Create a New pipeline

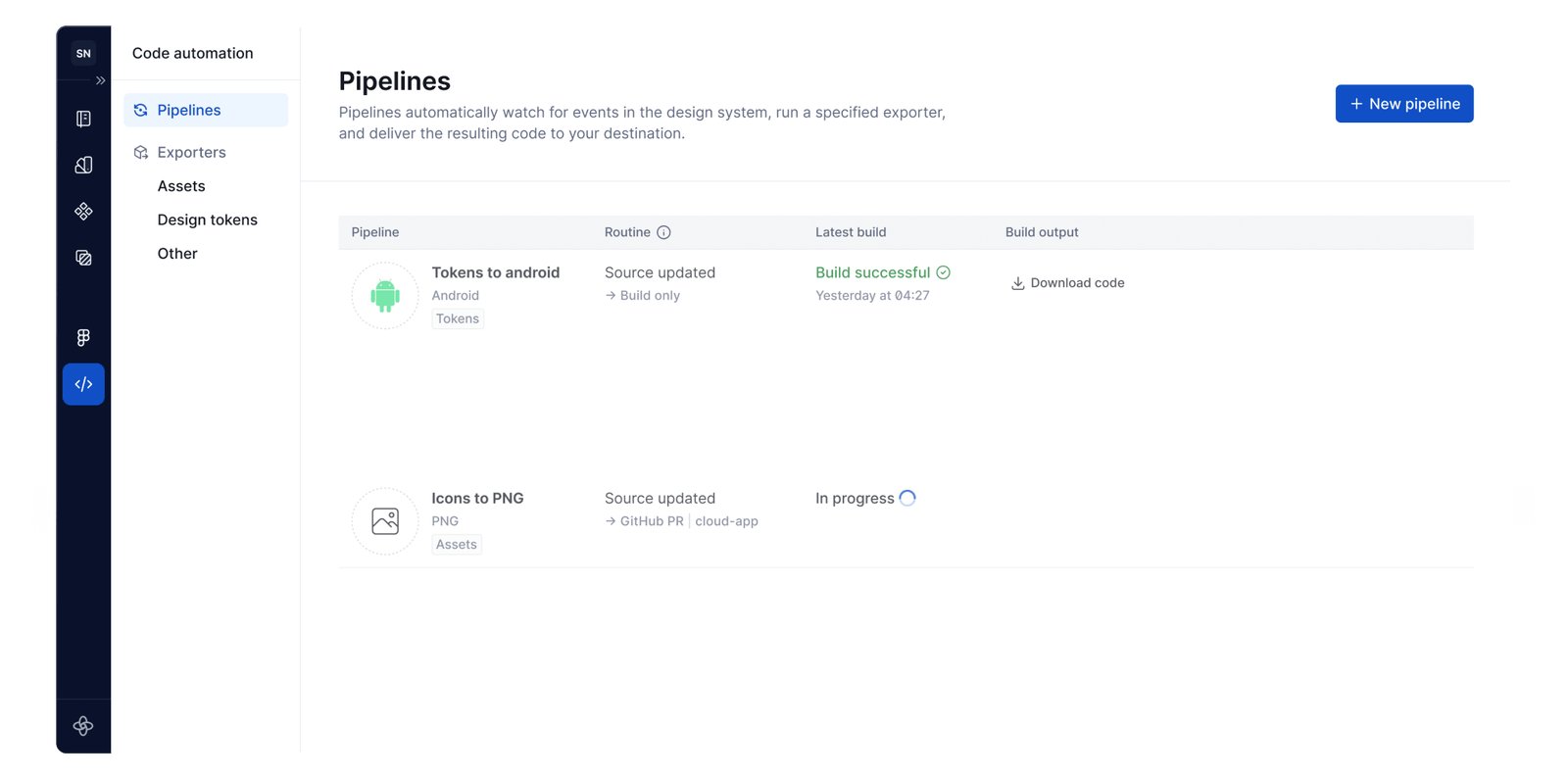click(1403, 103)
